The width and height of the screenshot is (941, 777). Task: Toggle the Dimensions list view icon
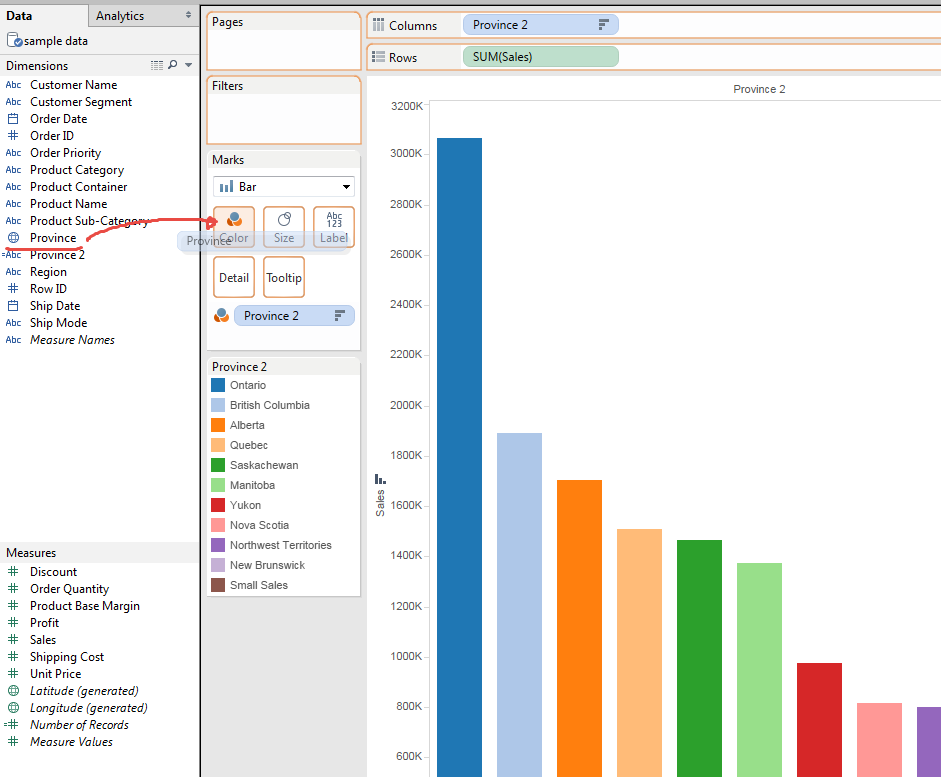coord(157,65)
